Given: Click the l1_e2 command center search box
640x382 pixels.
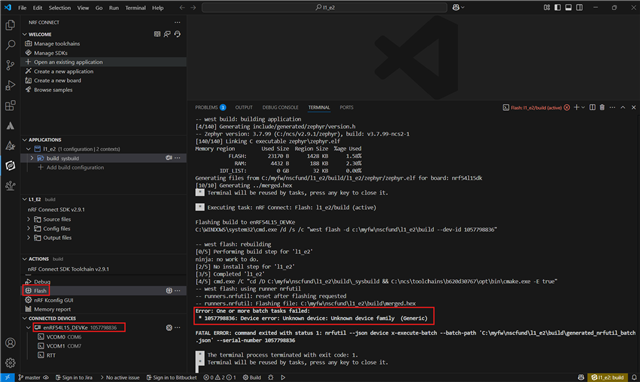Looking at the screenshot, I should pos(324,7).
